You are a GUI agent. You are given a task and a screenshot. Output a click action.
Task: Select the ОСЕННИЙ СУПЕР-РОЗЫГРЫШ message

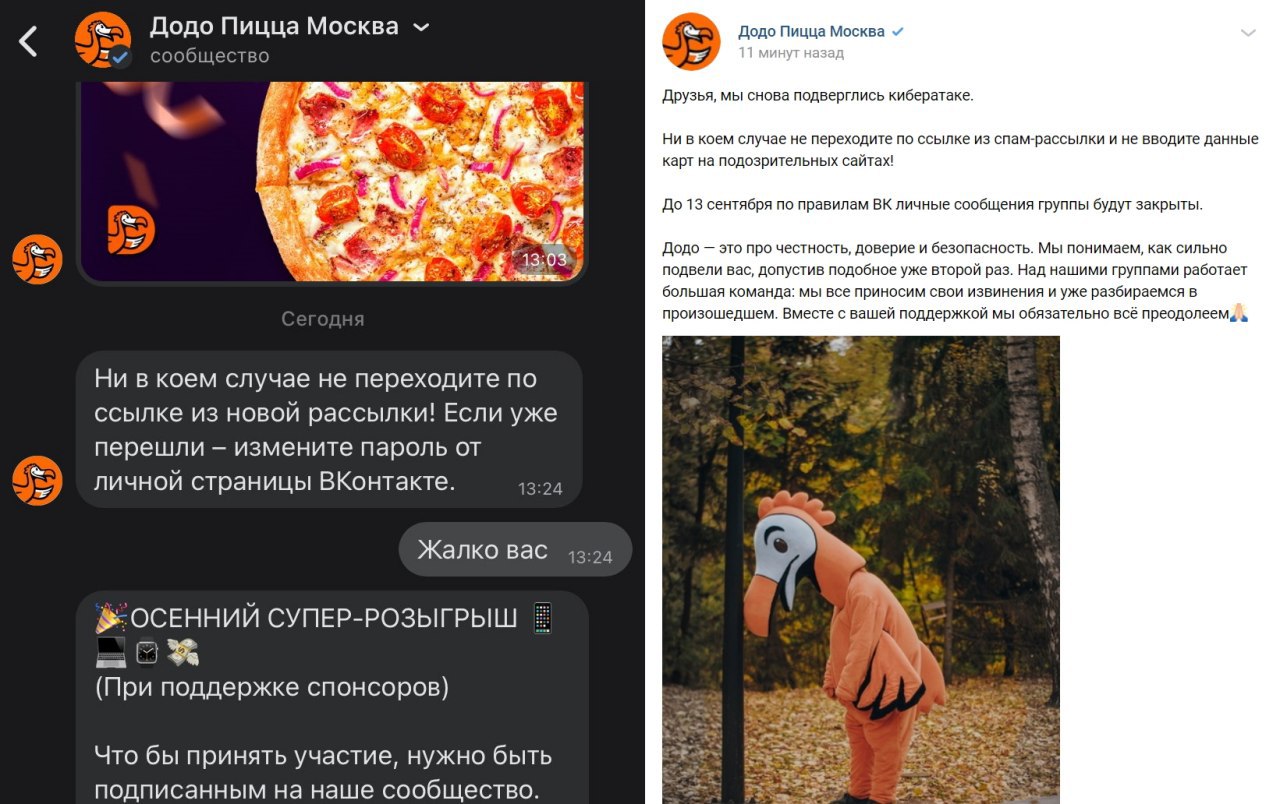coord(332,697)
